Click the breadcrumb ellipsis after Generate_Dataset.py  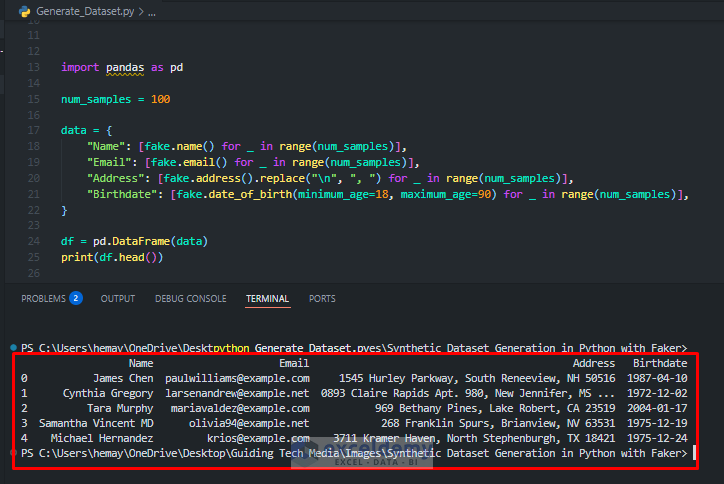pos(151,12)
